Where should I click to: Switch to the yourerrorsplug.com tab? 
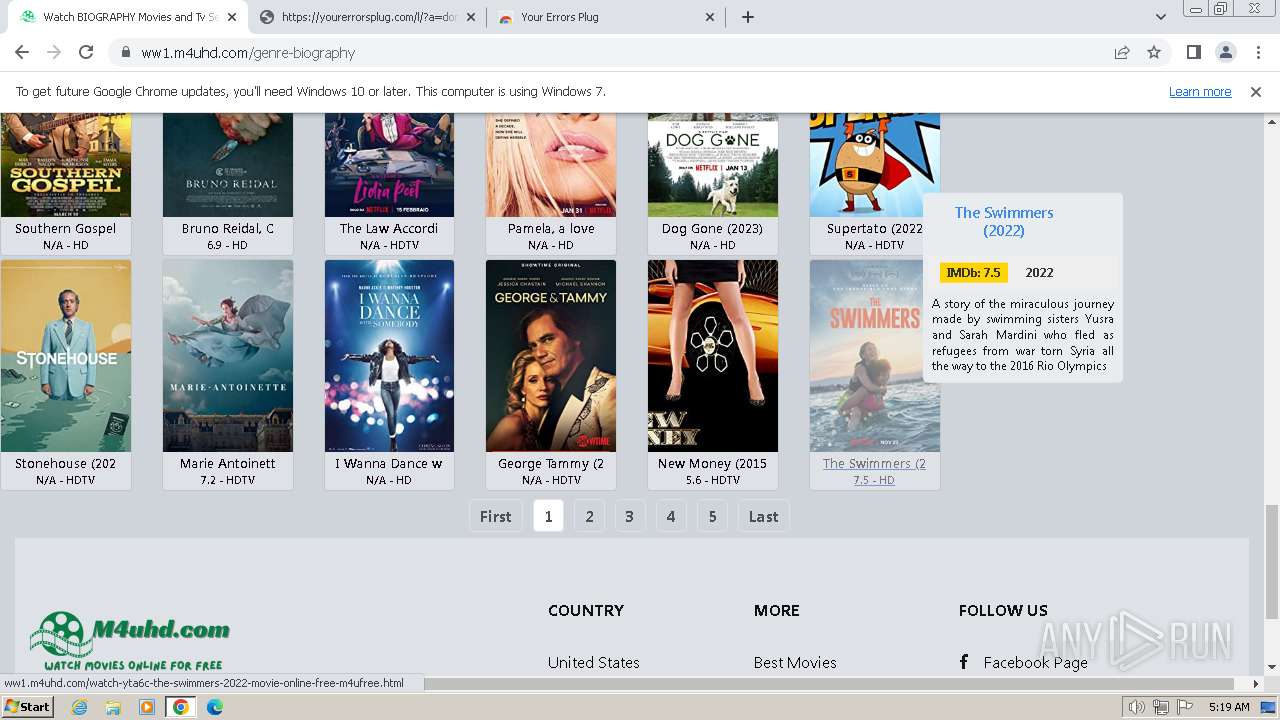[368, 17]
